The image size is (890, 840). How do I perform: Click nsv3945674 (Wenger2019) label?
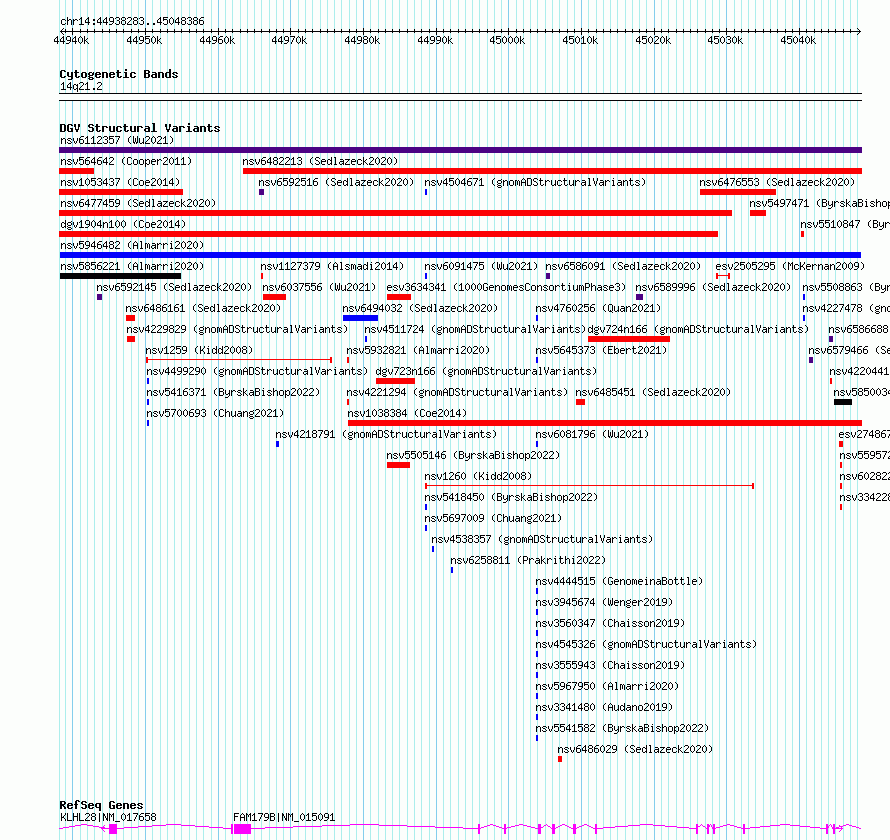tap(604, 602)
